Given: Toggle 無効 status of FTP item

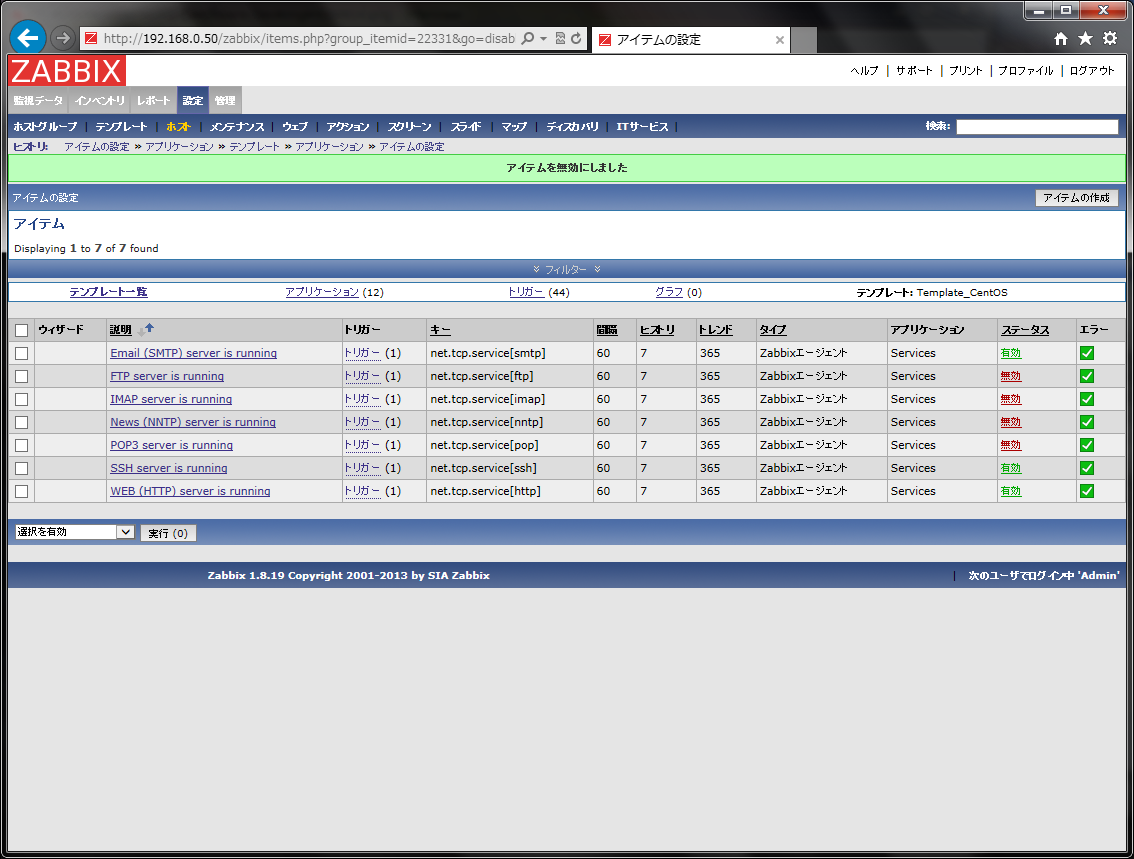Looking at the screenshot, I should point(1010,376).
